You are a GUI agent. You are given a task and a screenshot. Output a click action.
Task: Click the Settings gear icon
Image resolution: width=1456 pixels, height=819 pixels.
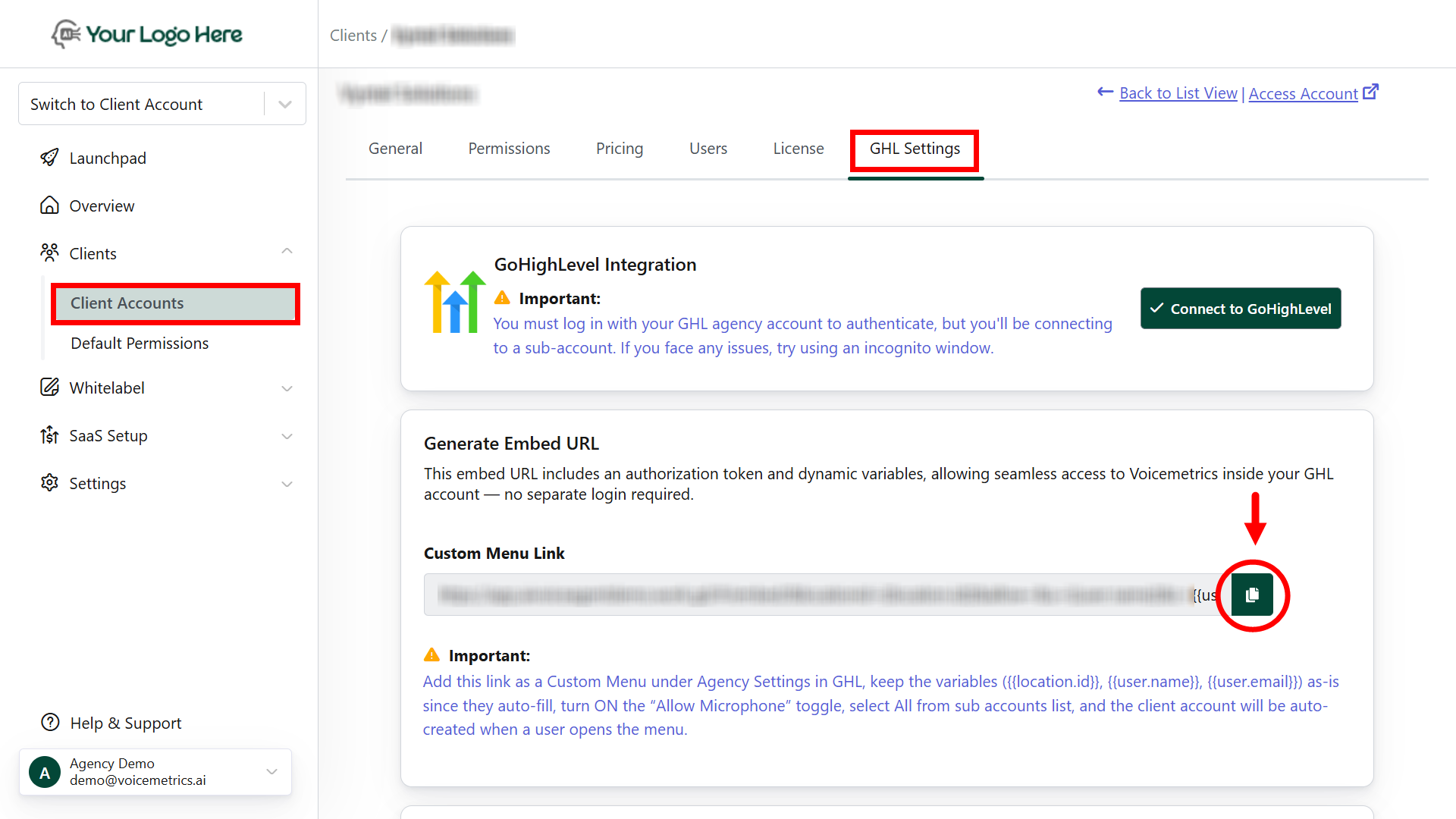click(49, 483)
